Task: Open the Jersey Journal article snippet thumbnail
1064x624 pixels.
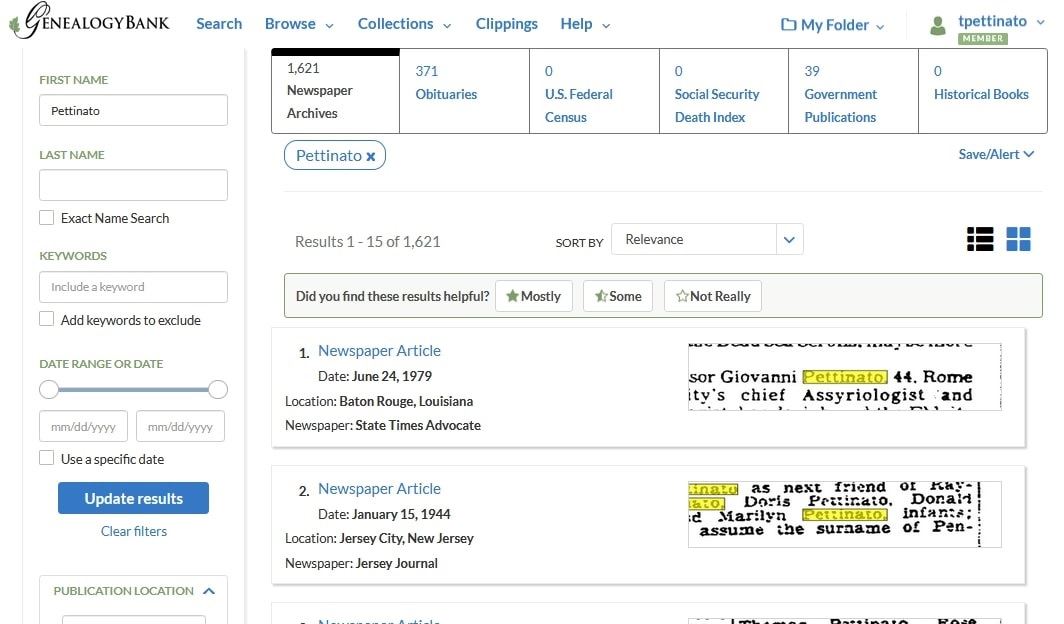Action: click(x=845, y=514)
